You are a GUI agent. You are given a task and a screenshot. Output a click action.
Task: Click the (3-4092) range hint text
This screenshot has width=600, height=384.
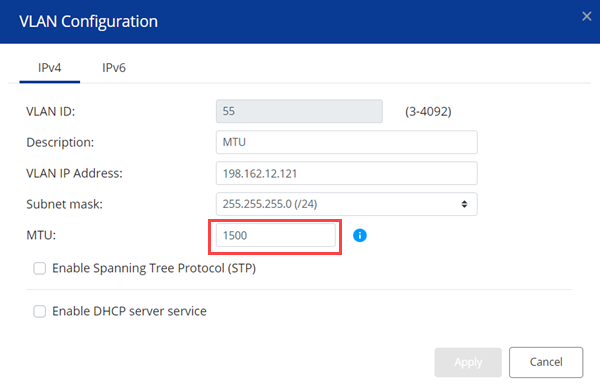pos(428,112)
